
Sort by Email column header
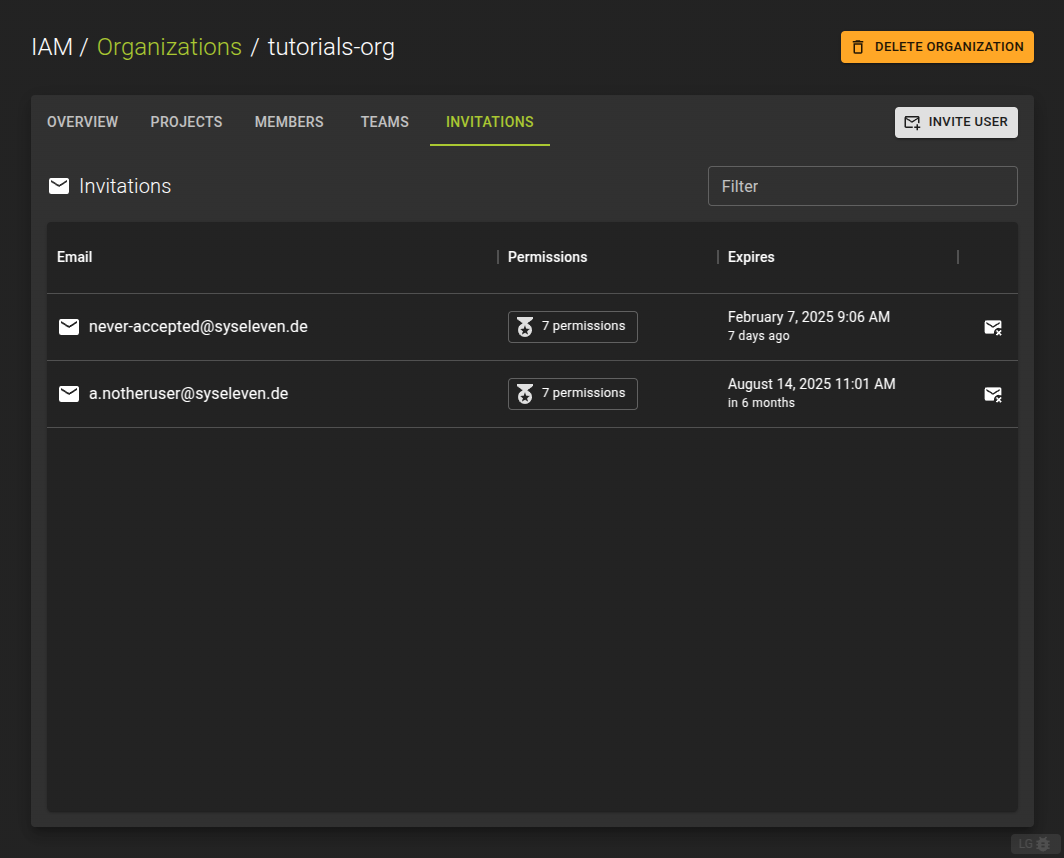75,257
